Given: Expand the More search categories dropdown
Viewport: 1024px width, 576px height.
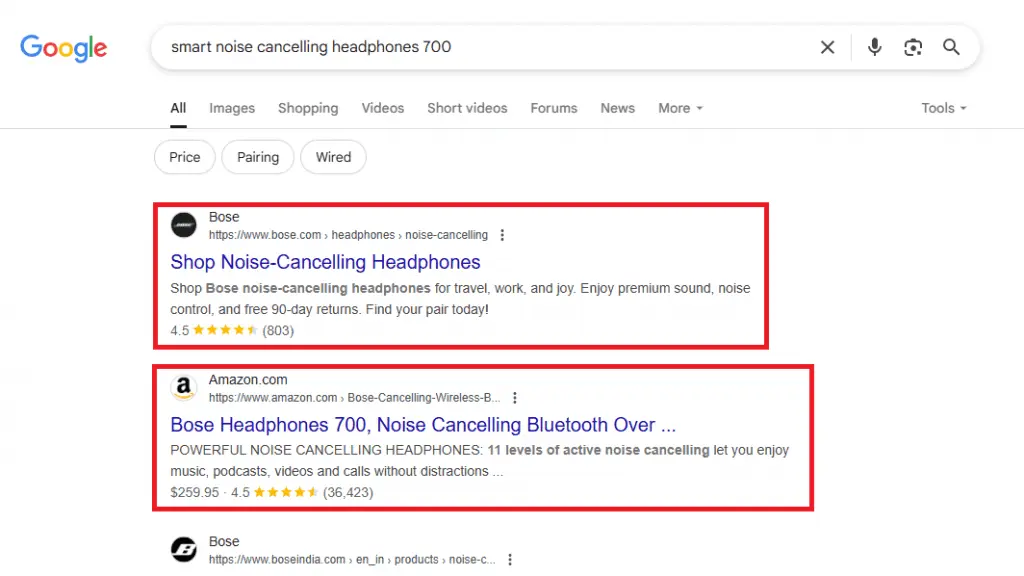Looking at the screenshot, I should pyautogui.click(x=680, y=108).
